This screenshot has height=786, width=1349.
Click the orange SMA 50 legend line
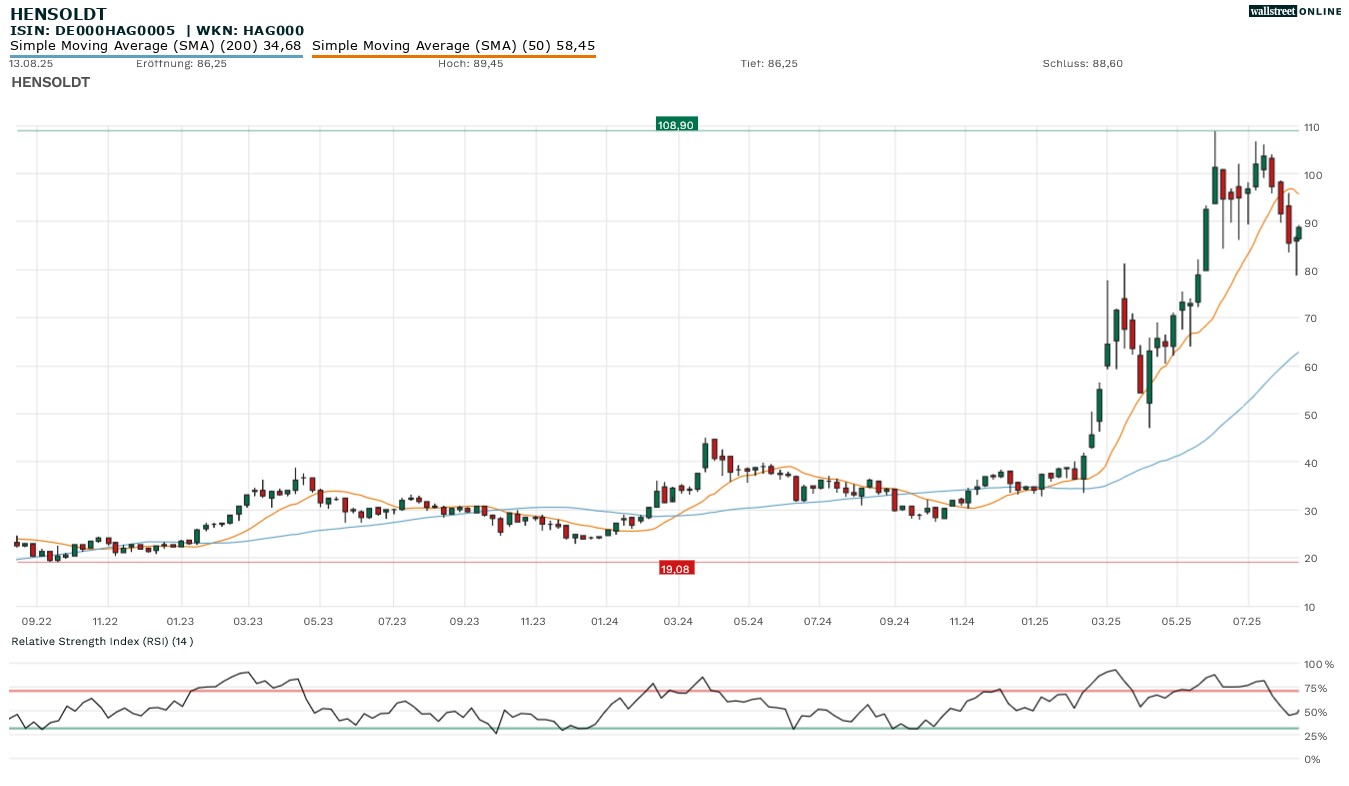click(x=454, y=56)
